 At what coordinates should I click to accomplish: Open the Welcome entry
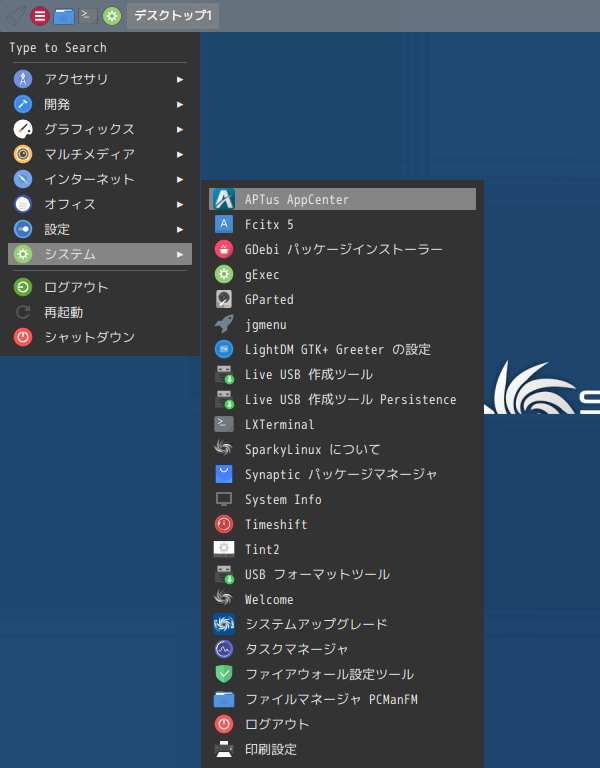point(342,599)
